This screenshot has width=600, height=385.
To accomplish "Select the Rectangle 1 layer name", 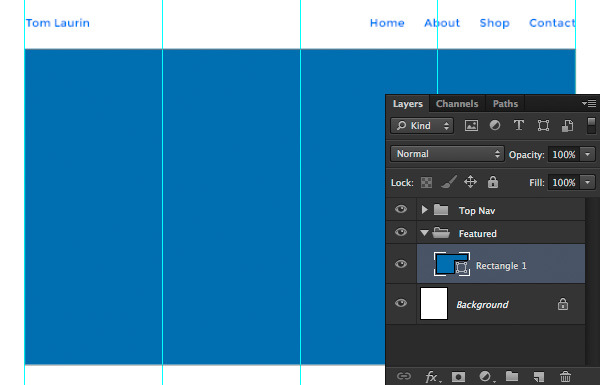I will click(x=501, y=266).
